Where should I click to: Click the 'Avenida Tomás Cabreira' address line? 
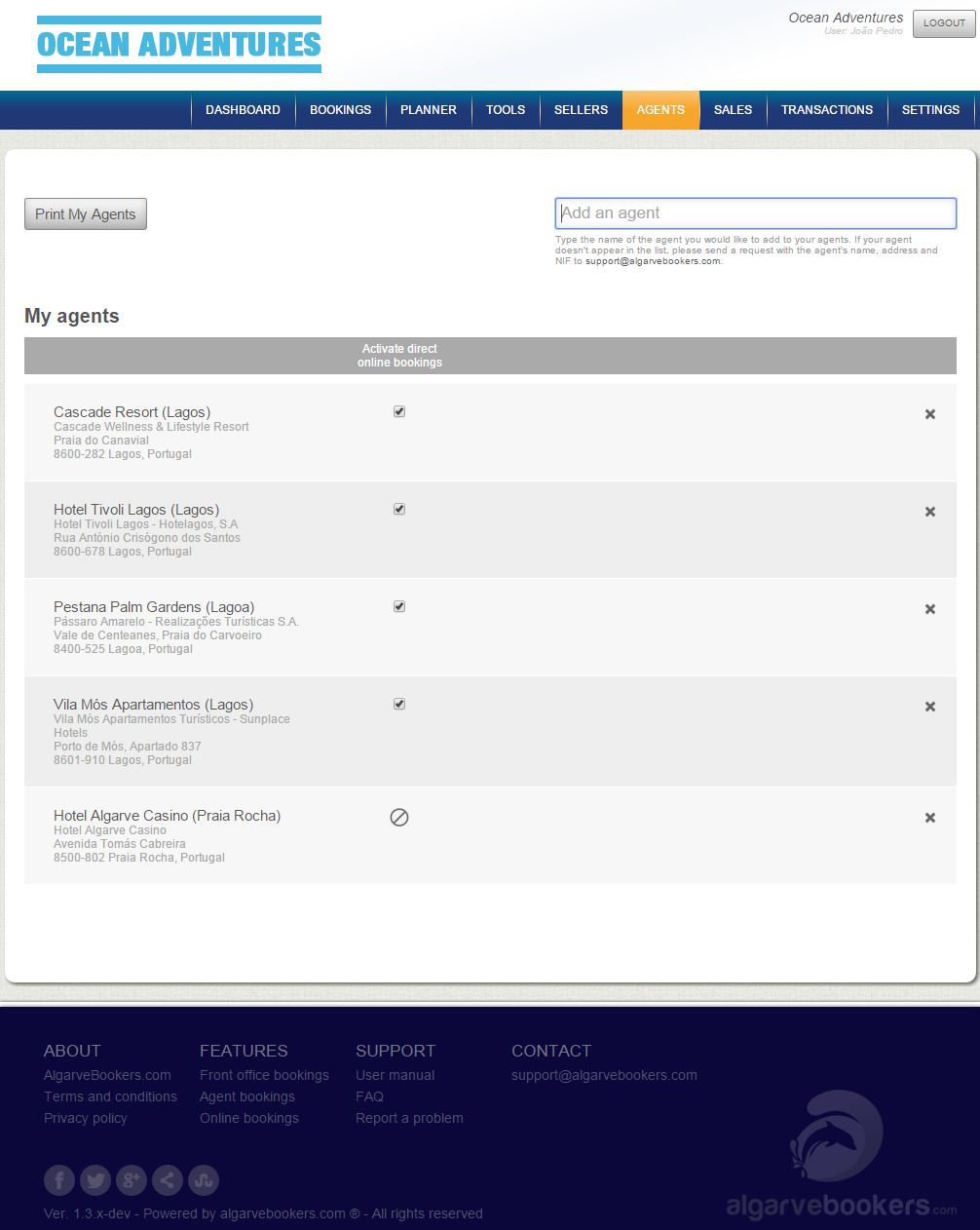120,844
